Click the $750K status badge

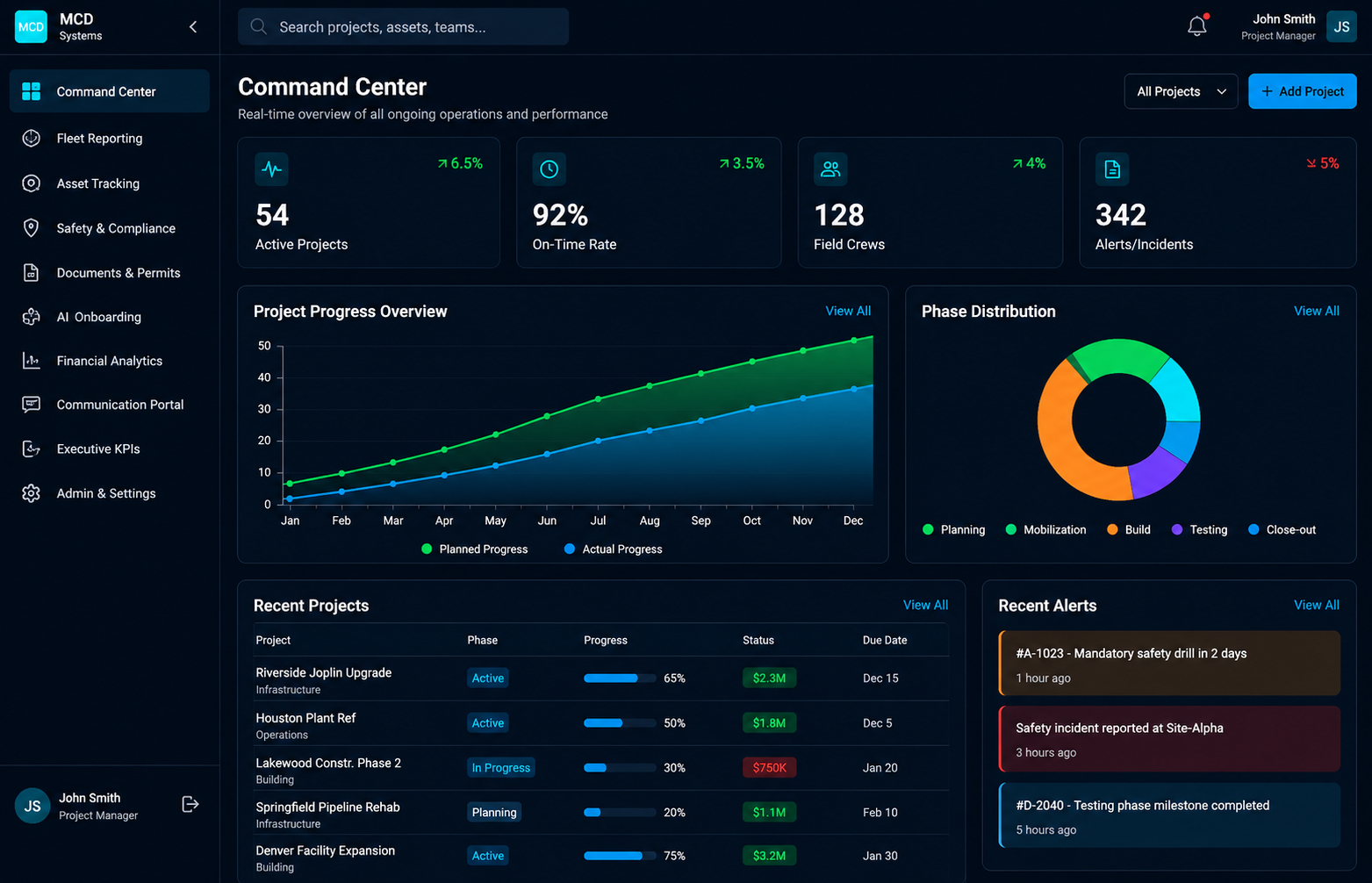(769, 768)
